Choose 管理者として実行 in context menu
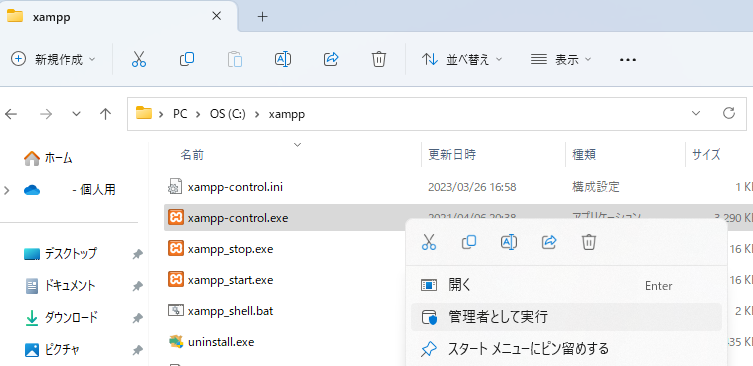This screenshot has height=366, width=753. coord(567,317)
